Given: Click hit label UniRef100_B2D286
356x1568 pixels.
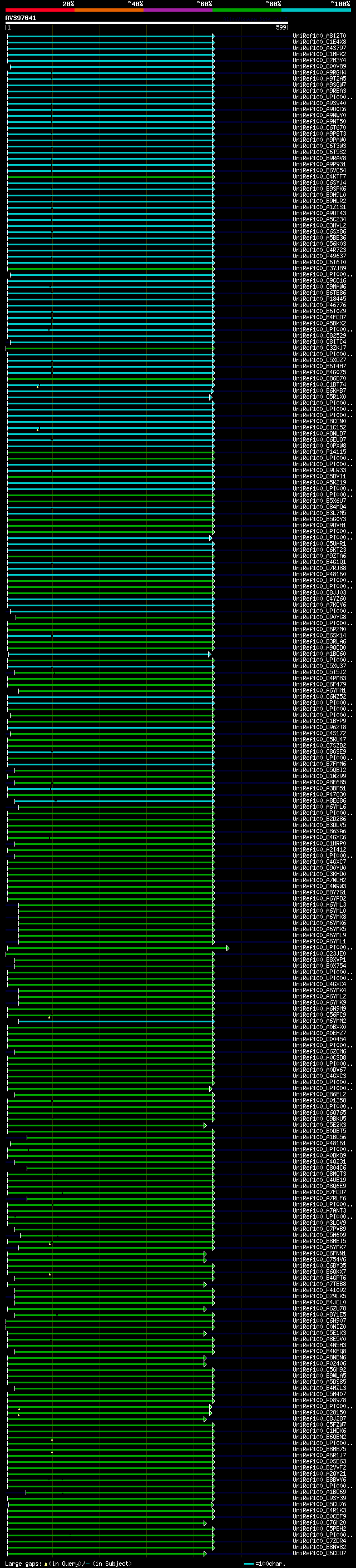Looking at the screenshot, I should coord(319,819).
